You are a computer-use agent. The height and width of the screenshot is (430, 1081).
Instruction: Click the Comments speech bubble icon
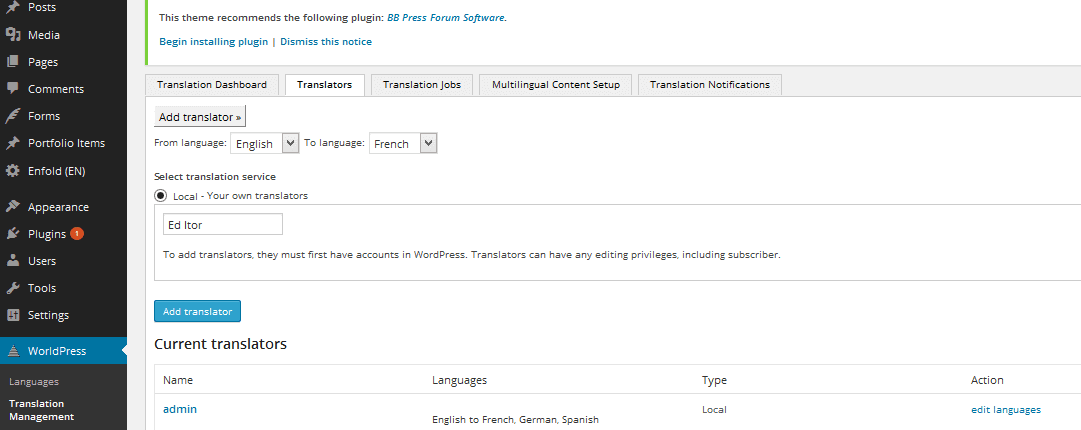click(x=12, y=89)
